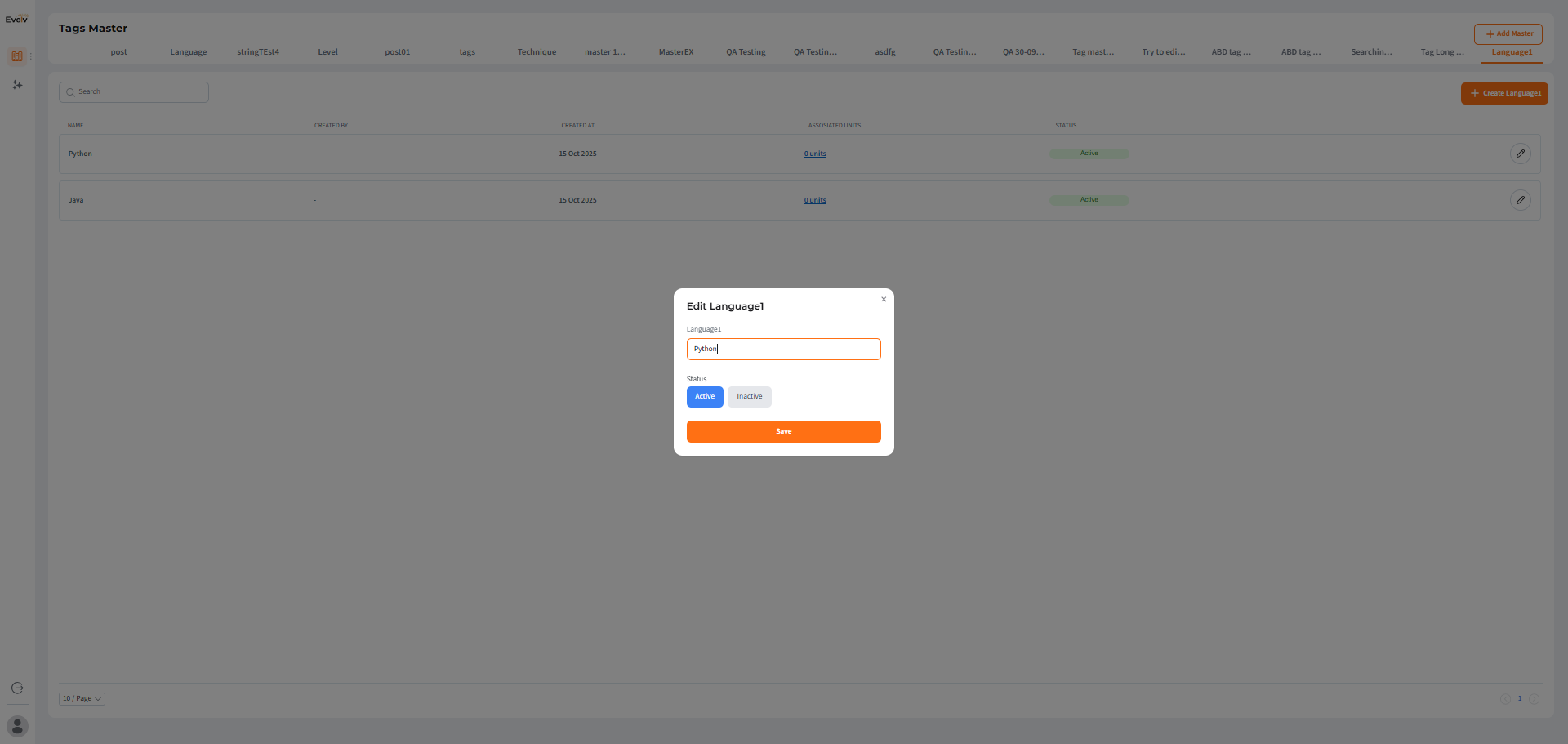Switch to the QA 30-09... tab

pos(1023,52)
